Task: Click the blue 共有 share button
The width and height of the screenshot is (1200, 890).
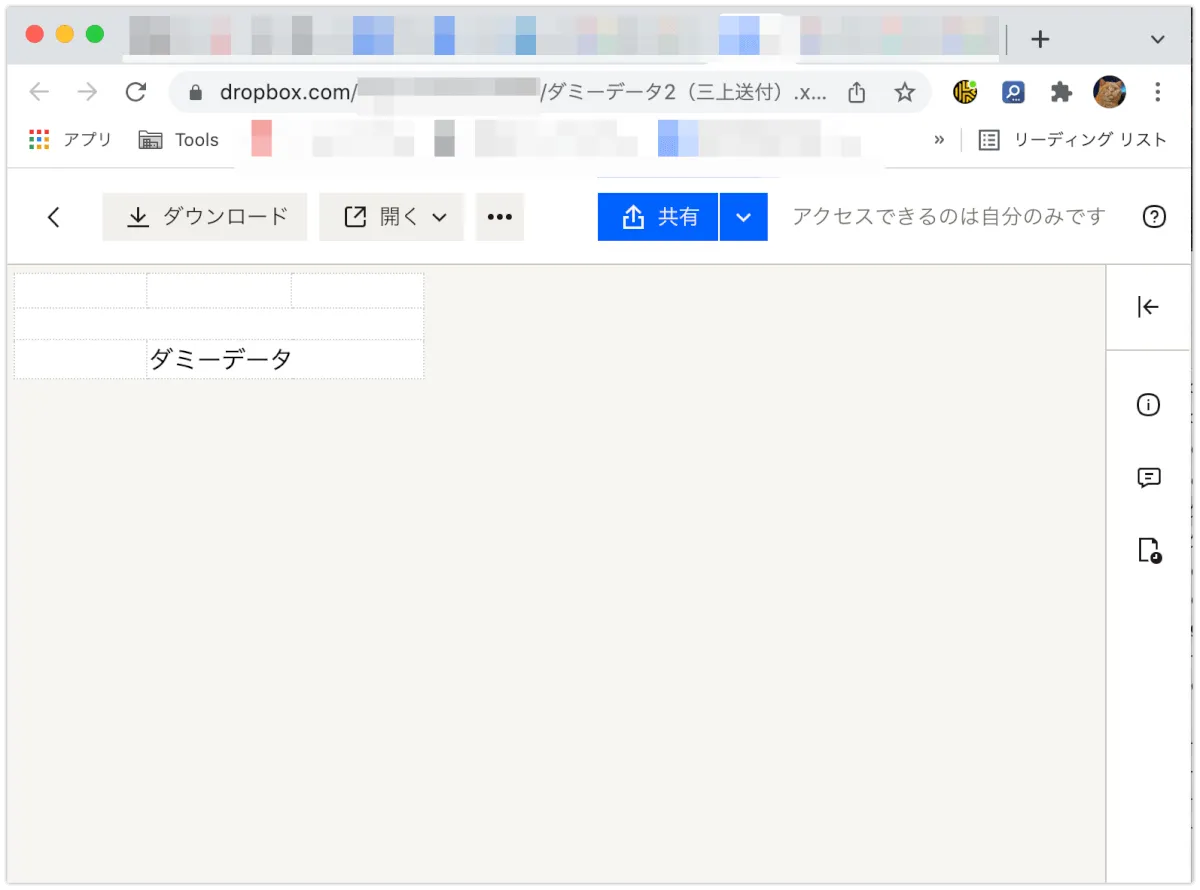Action: 658,217
